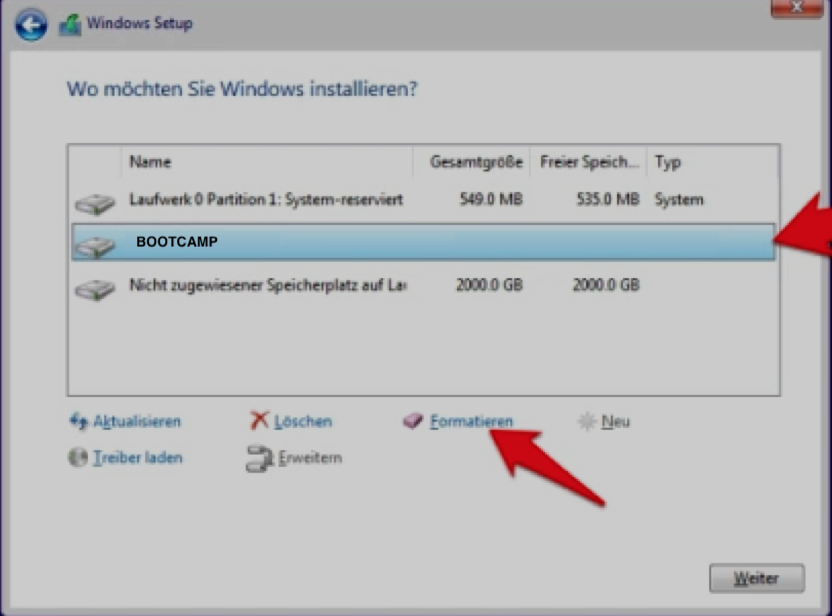Click the 549.0 MB total size cell
Viewport: 832px width, 616px height.
click(x=491, y=199)
